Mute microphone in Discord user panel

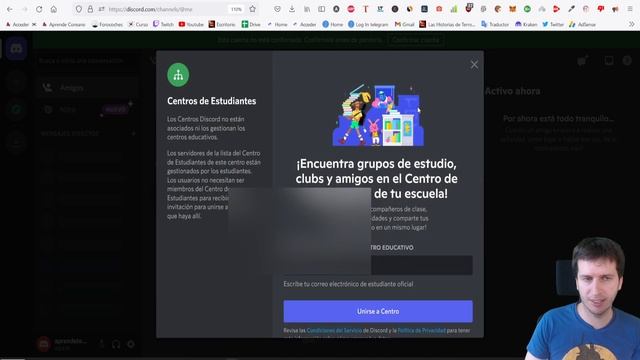tap(102, 344)
